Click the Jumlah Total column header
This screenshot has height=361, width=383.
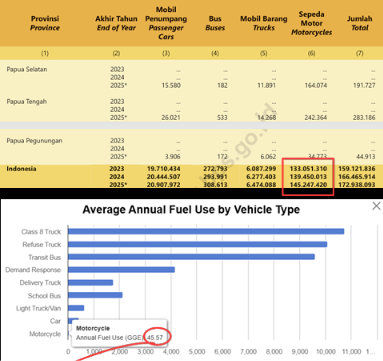(x=360, y=23)
